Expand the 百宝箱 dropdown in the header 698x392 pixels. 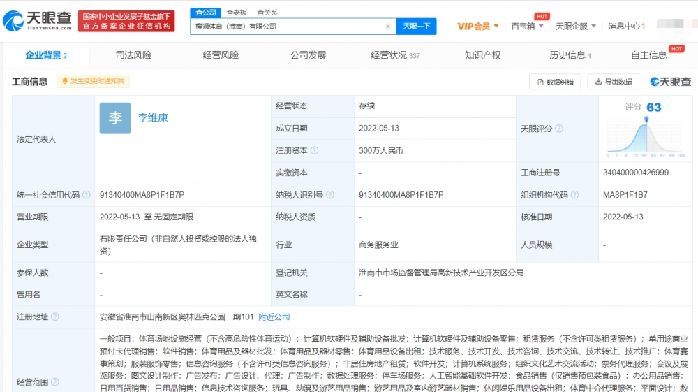point(527,26)
